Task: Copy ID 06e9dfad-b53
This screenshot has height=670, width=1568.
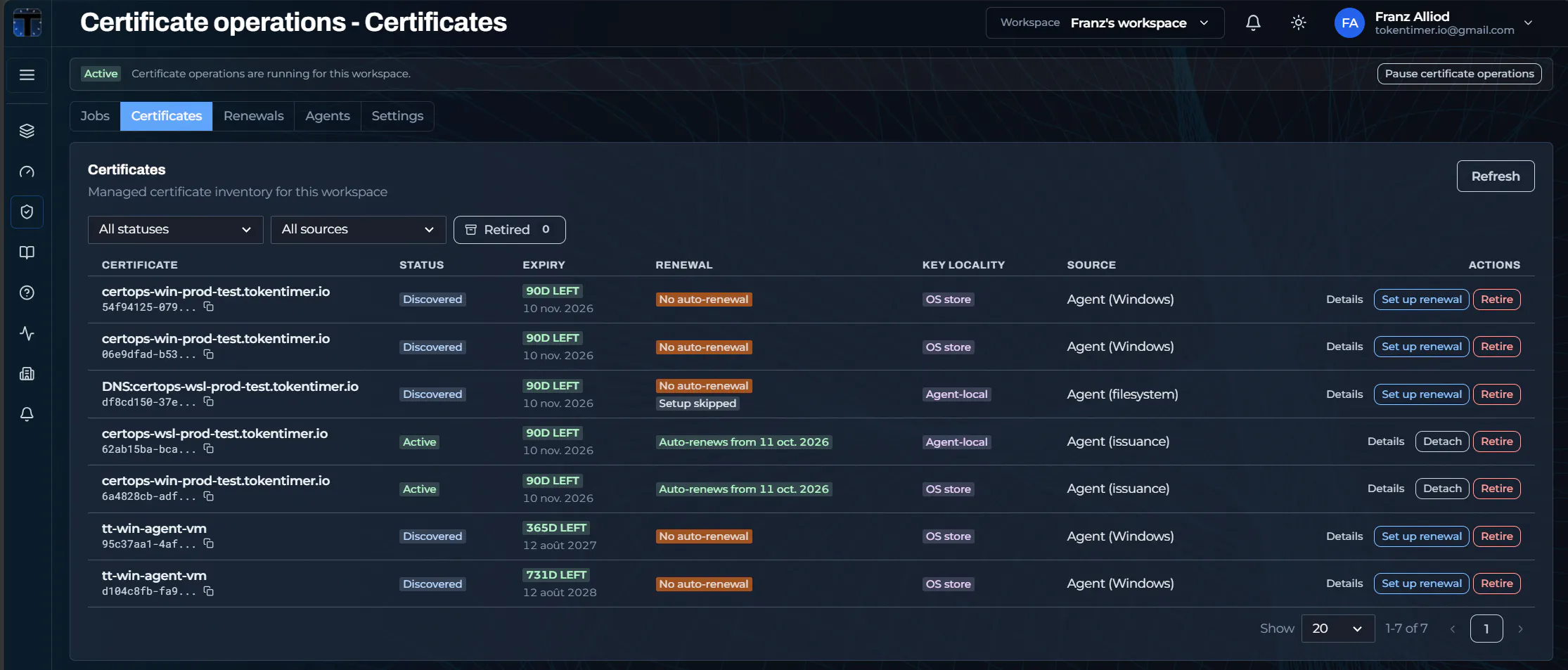Action: tap(209, 354)
